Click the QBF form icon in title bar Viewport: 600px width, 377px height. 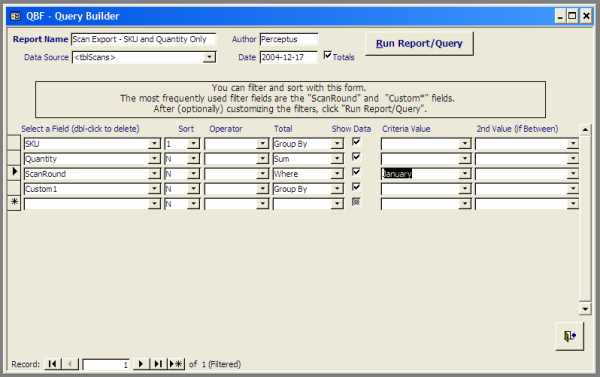[15, 16]
